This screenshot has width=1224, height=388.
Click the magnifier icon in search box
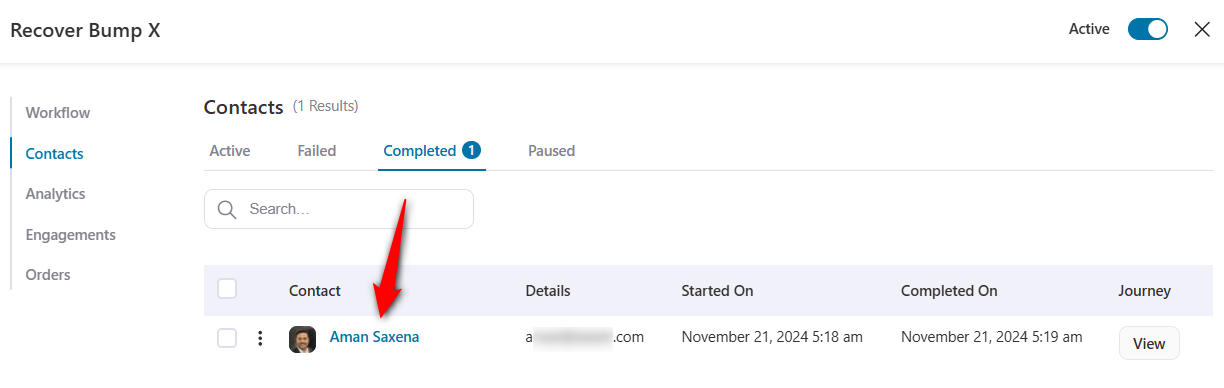[x=227, y=209]
